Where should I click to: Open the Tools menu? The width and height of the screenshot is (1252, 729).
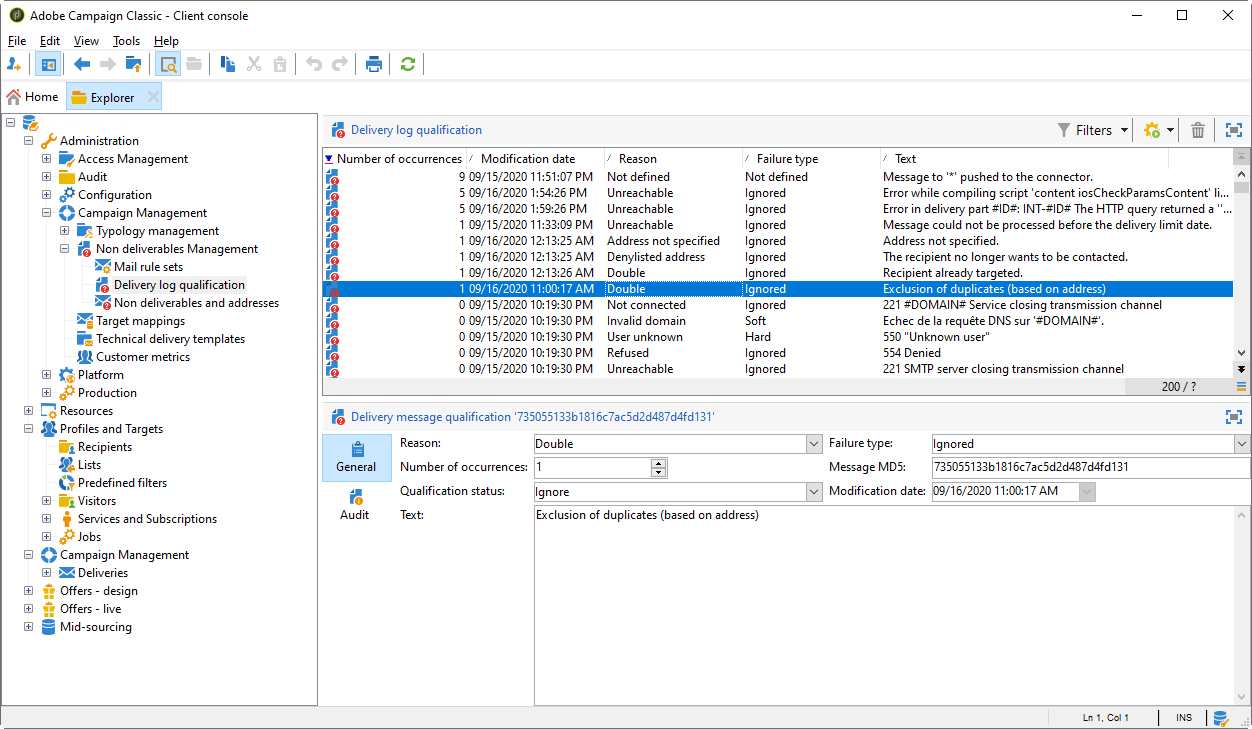126,41
